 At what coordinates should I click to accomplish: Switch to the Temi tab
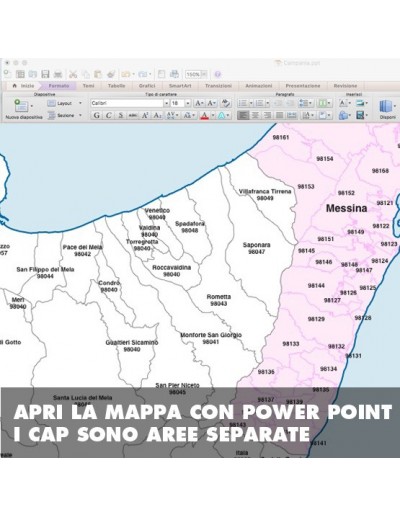click(88, 86)
